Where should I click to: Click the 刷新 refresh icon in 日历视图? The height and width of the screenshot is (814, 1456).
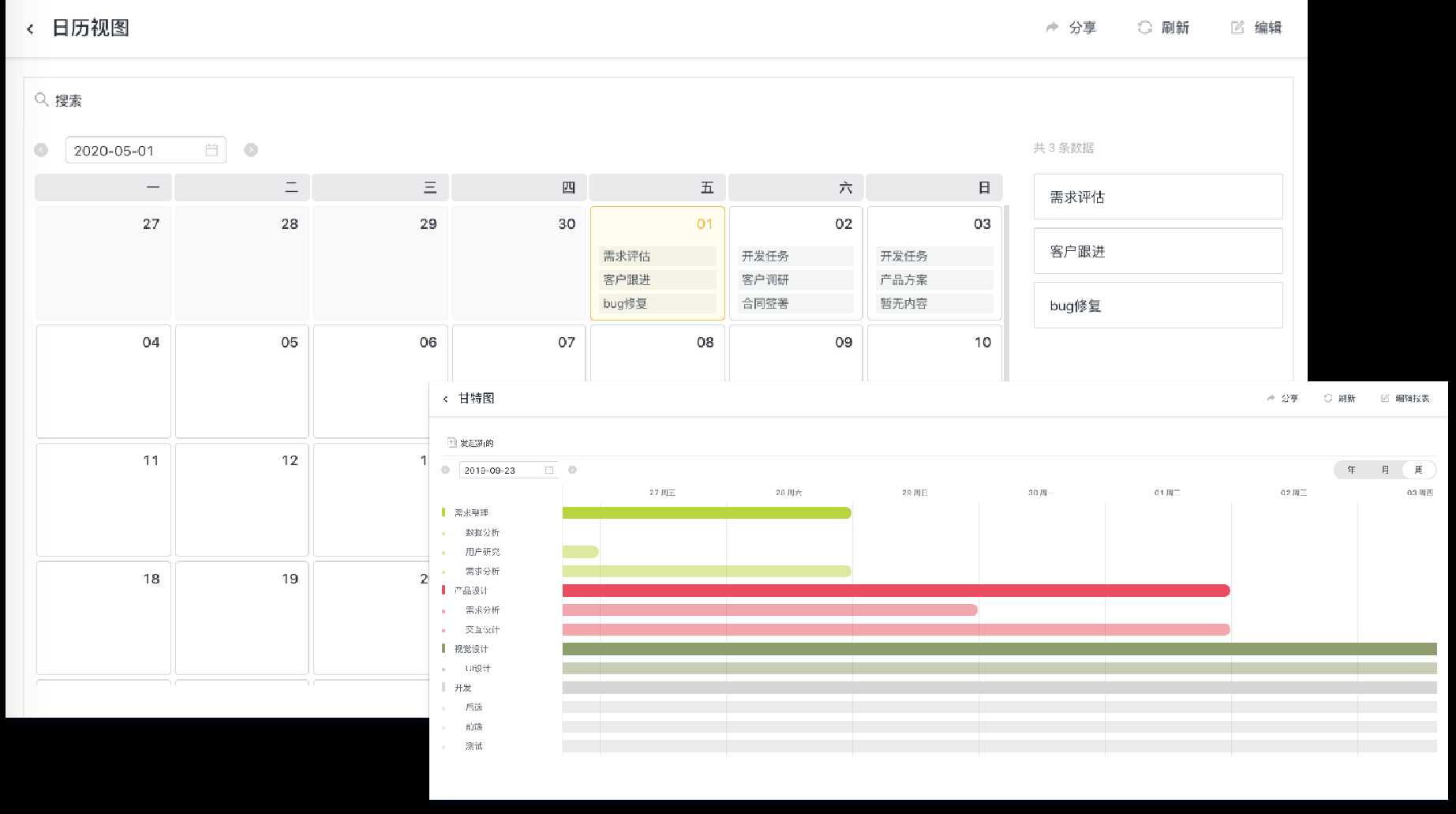(x=1144, y=28)
